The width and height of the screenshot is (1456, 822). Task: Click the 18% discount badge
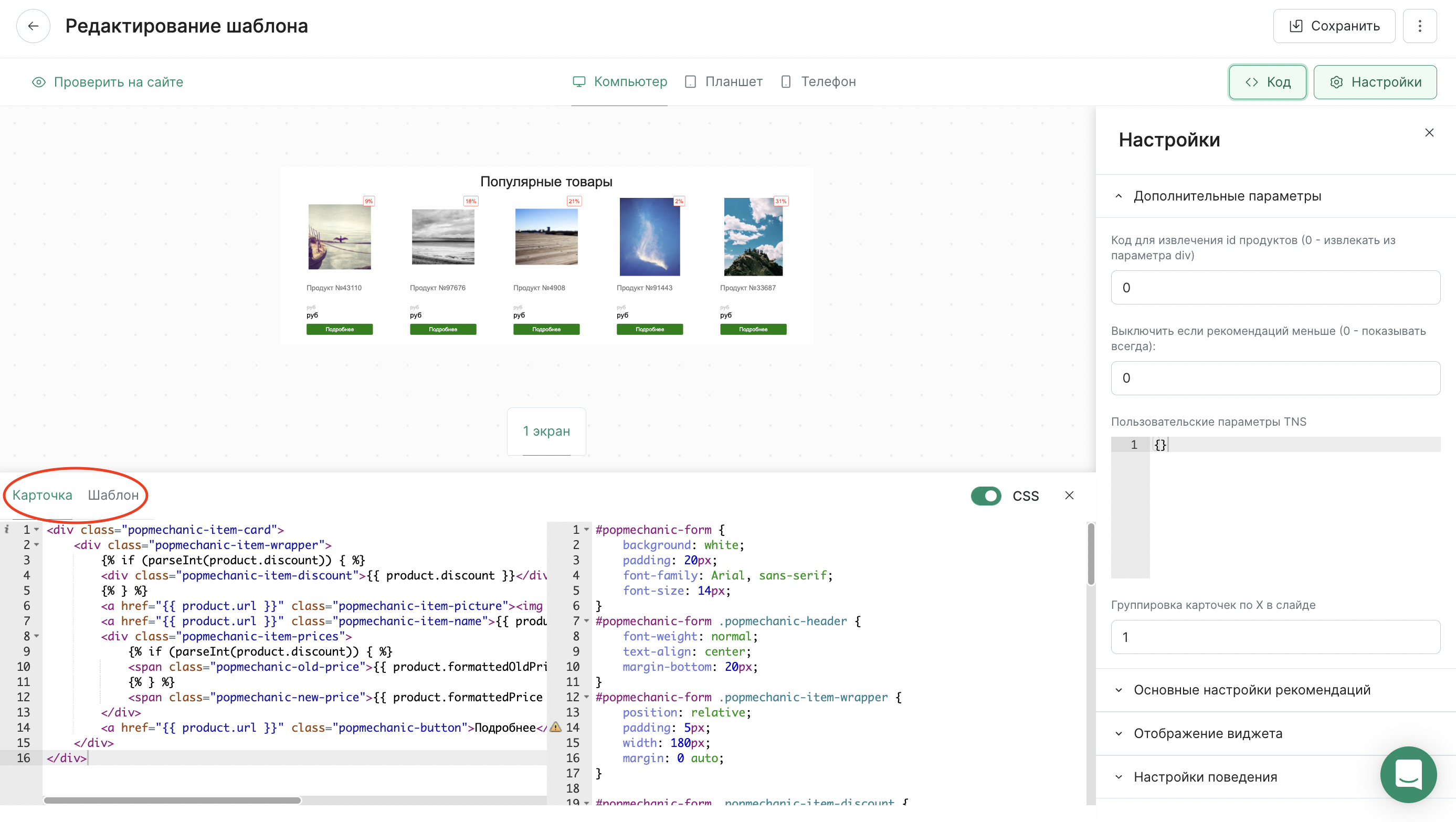pyautogui.click(x=471, y=201)
